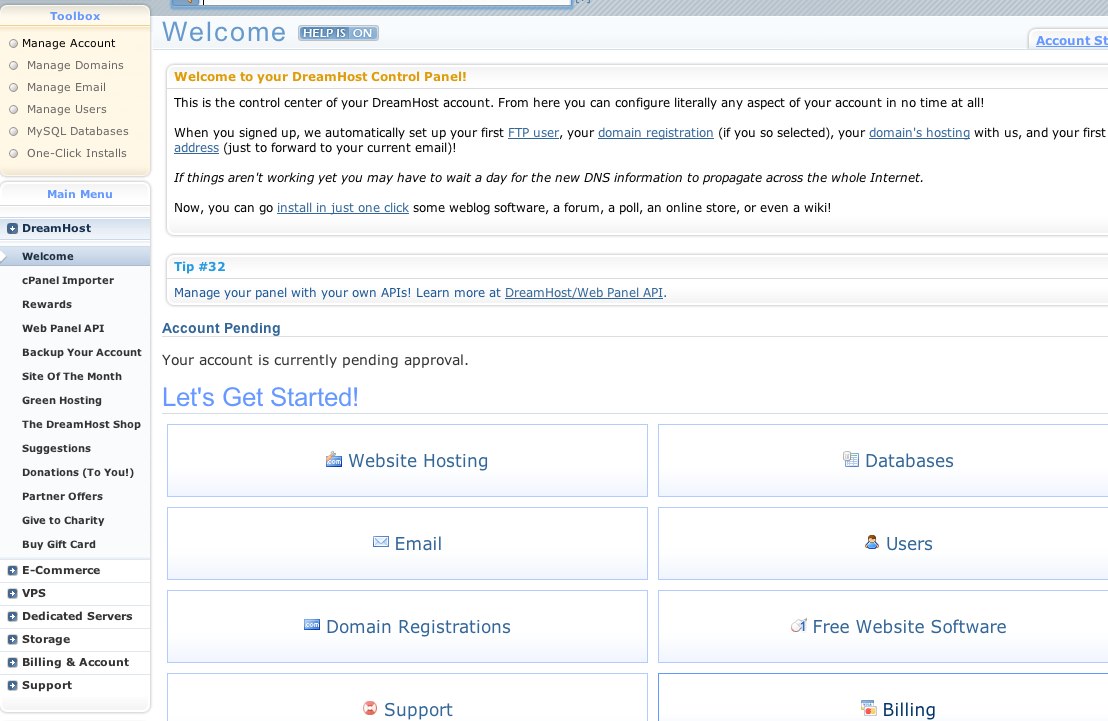Follow the FTP user link
This screenshot has width=1108, height=721.
(534, 133)
